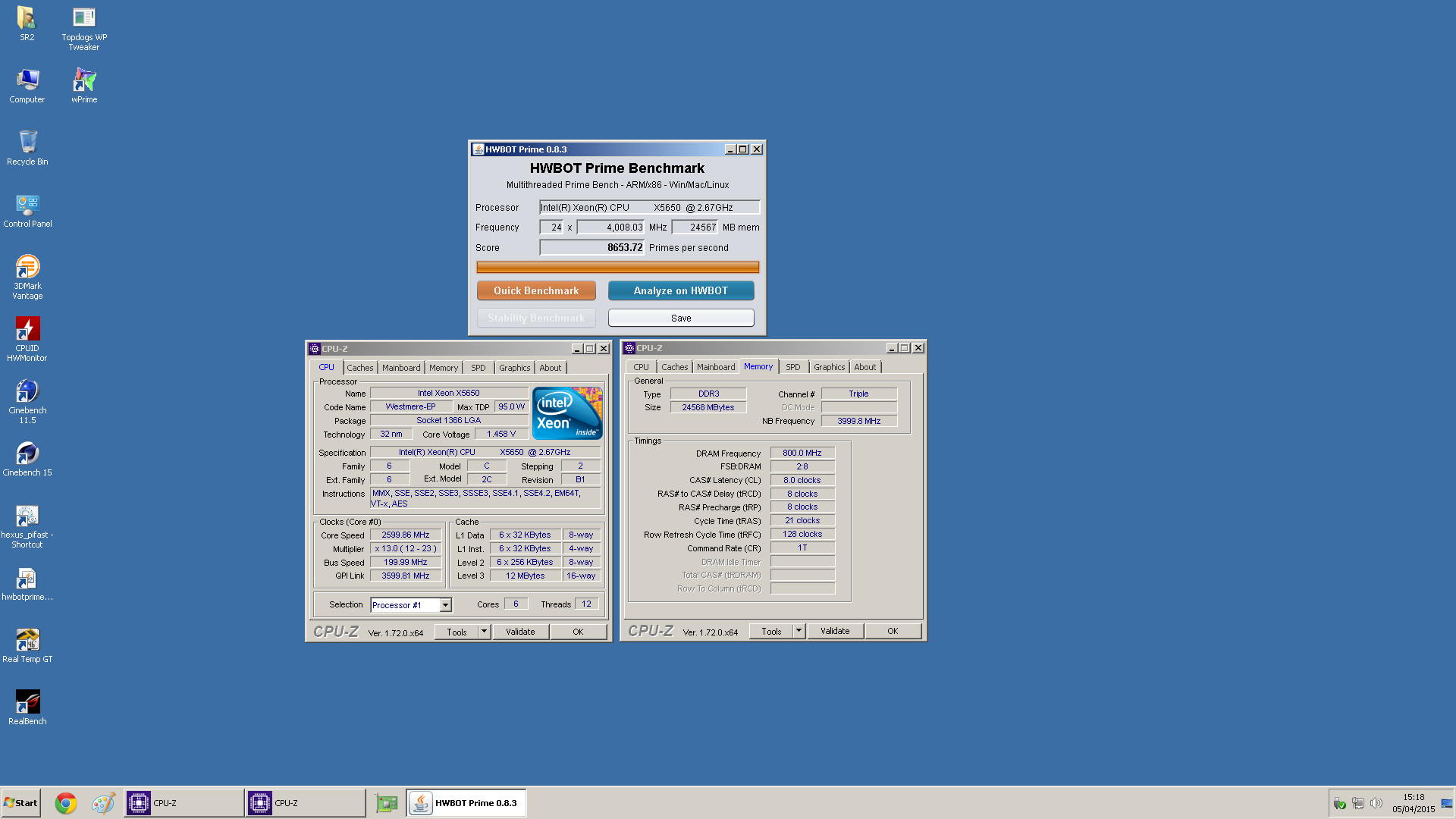The image size is (1456, 819).
Task: Launch 3DMark Vantage
Action: click(x=27, y=277)
